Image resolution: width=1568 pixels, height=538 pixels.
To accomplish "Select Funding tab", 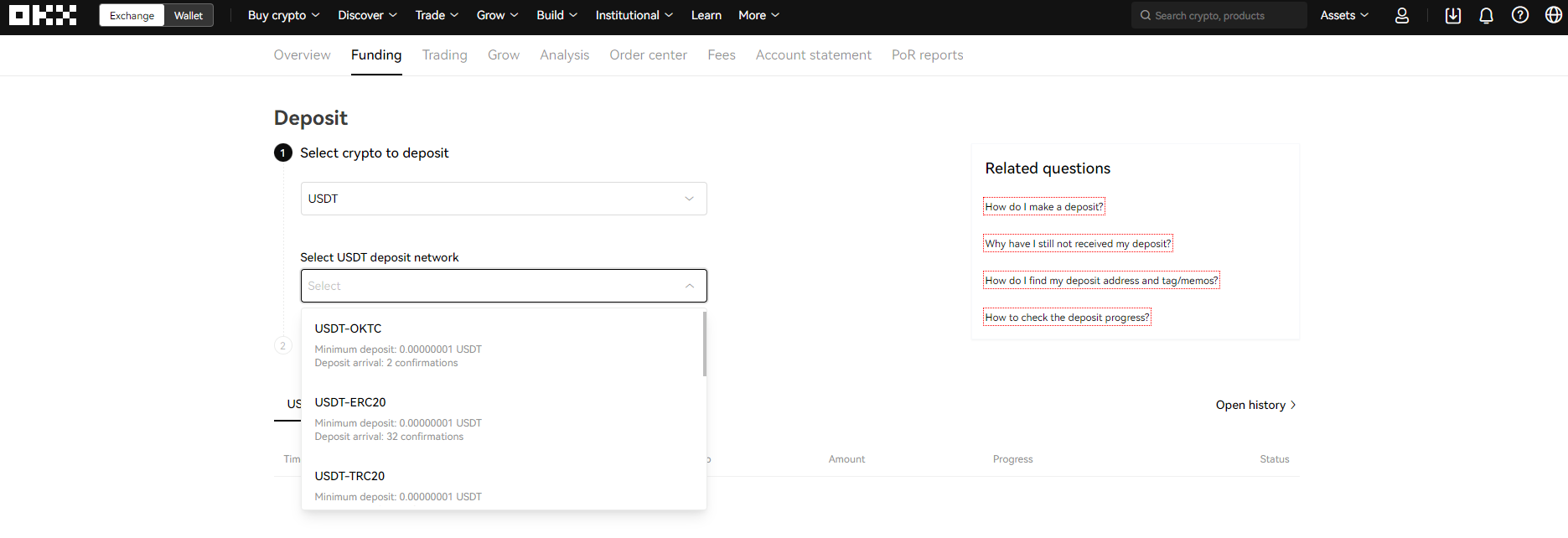I will click(x=376, y=55).
